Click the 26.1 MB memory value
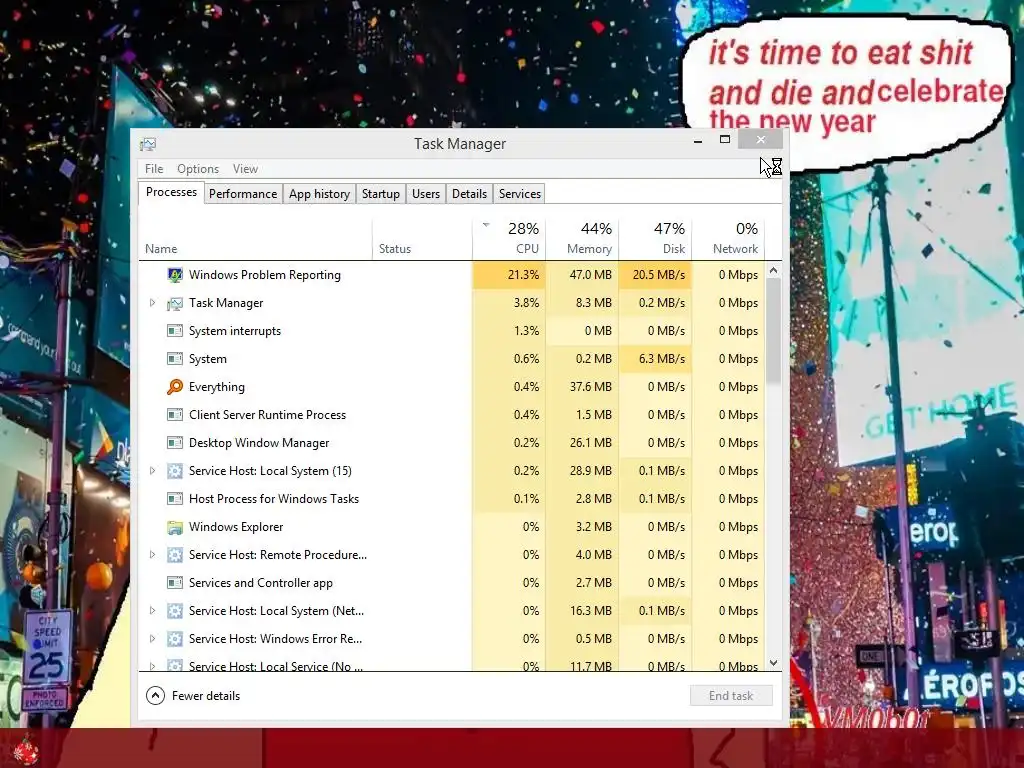Viewport: 1024px width, 768px height. point(583,443)
